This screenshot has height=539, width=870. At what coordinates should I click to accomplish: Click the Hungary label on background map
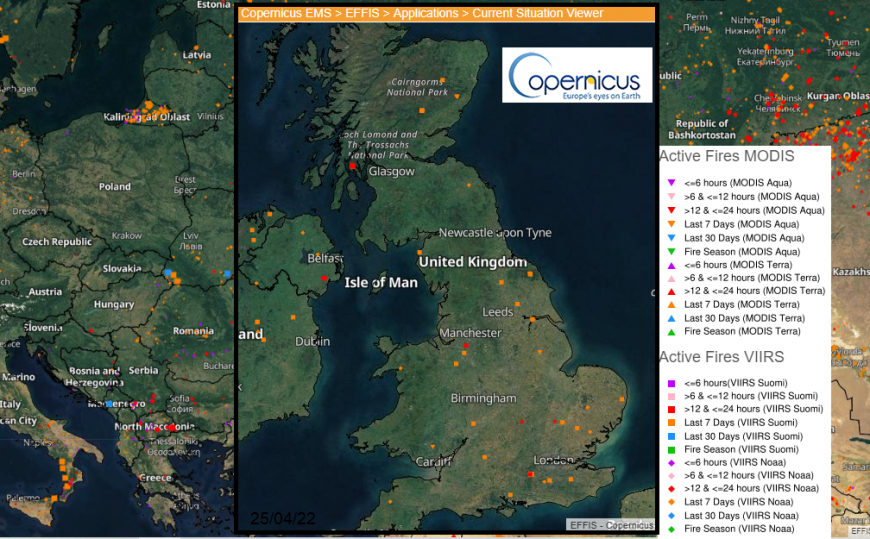[114, 305]
